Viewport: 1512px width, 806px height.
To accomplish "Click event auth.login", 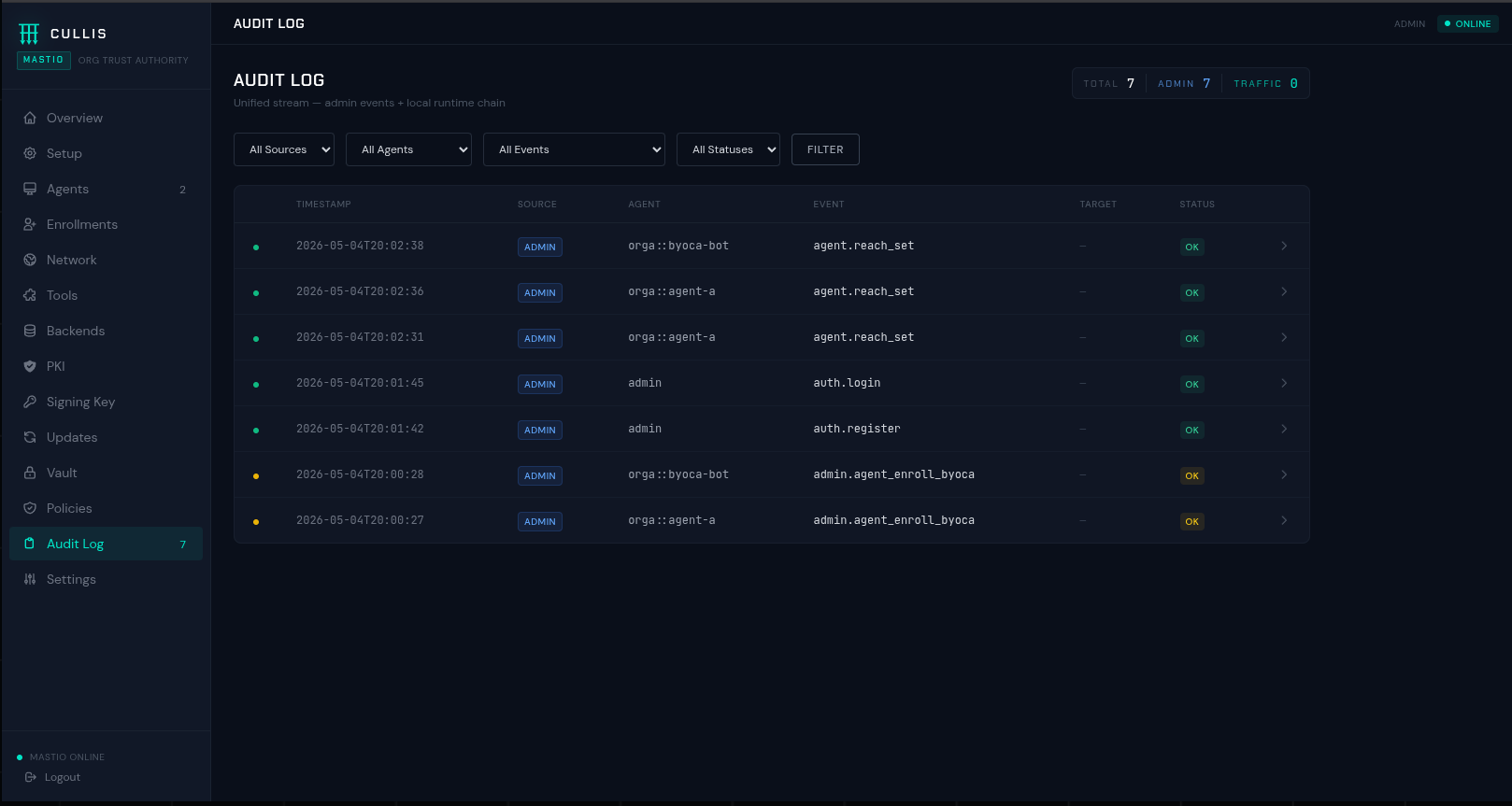I will 847,383.
